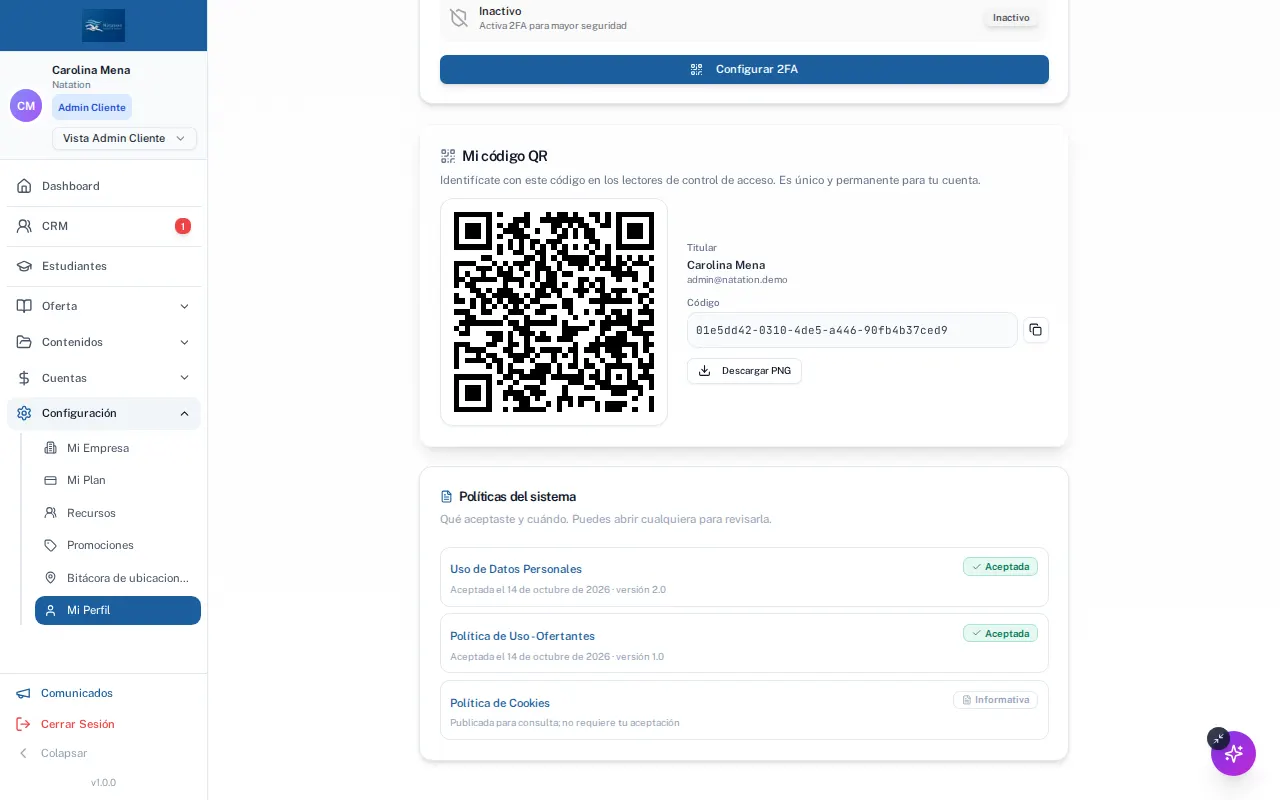This screenshot has height=800, width=1280.
Task: Open the Uso de Datos Personales policy
Action: pyautogui.click(x=516, y=569)
